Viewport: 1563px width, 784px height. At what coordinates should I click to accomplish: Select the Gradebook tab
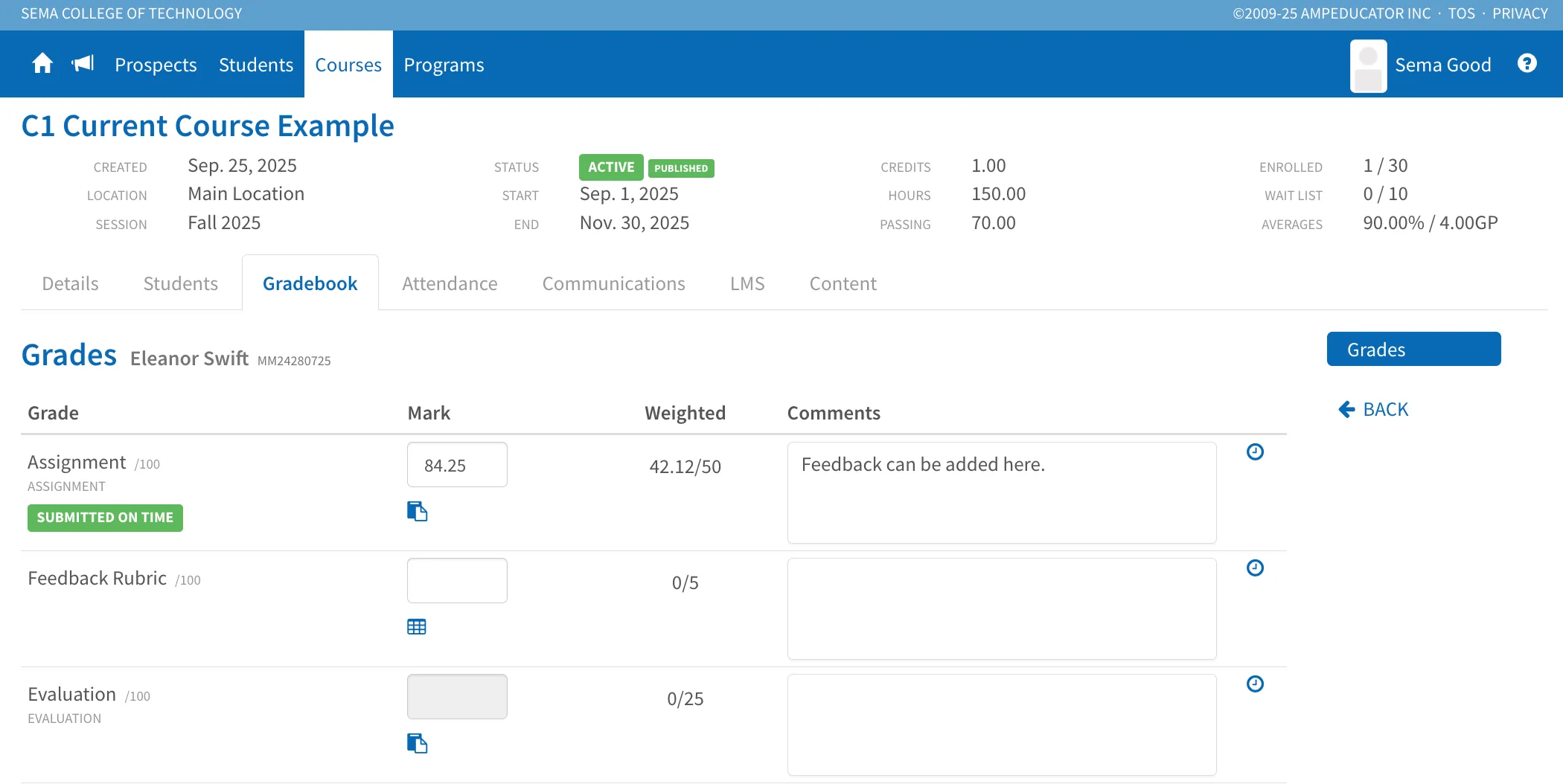310,283
